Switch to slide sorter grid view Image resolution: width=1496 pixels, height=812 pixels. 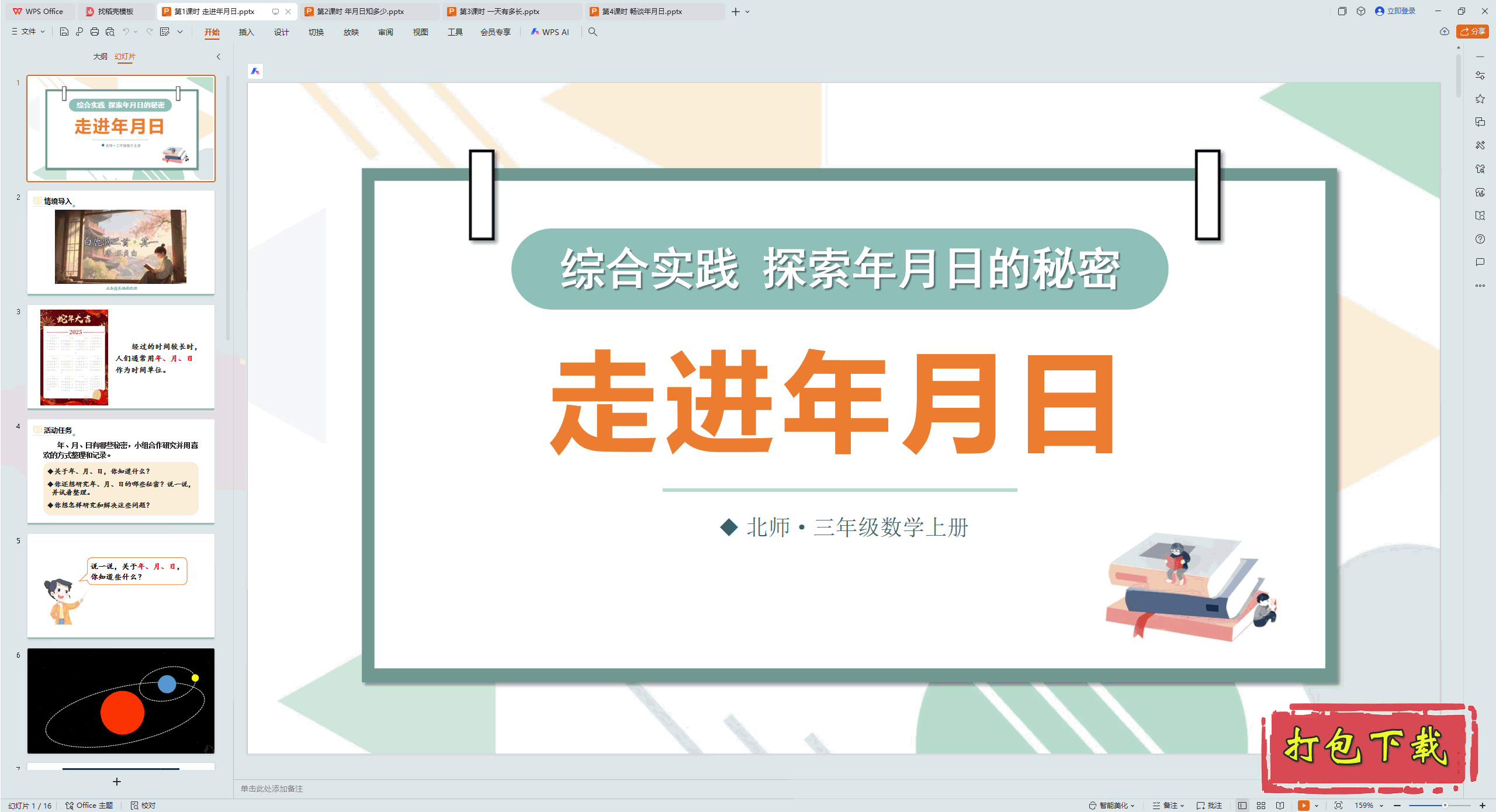coord(1261,805)
